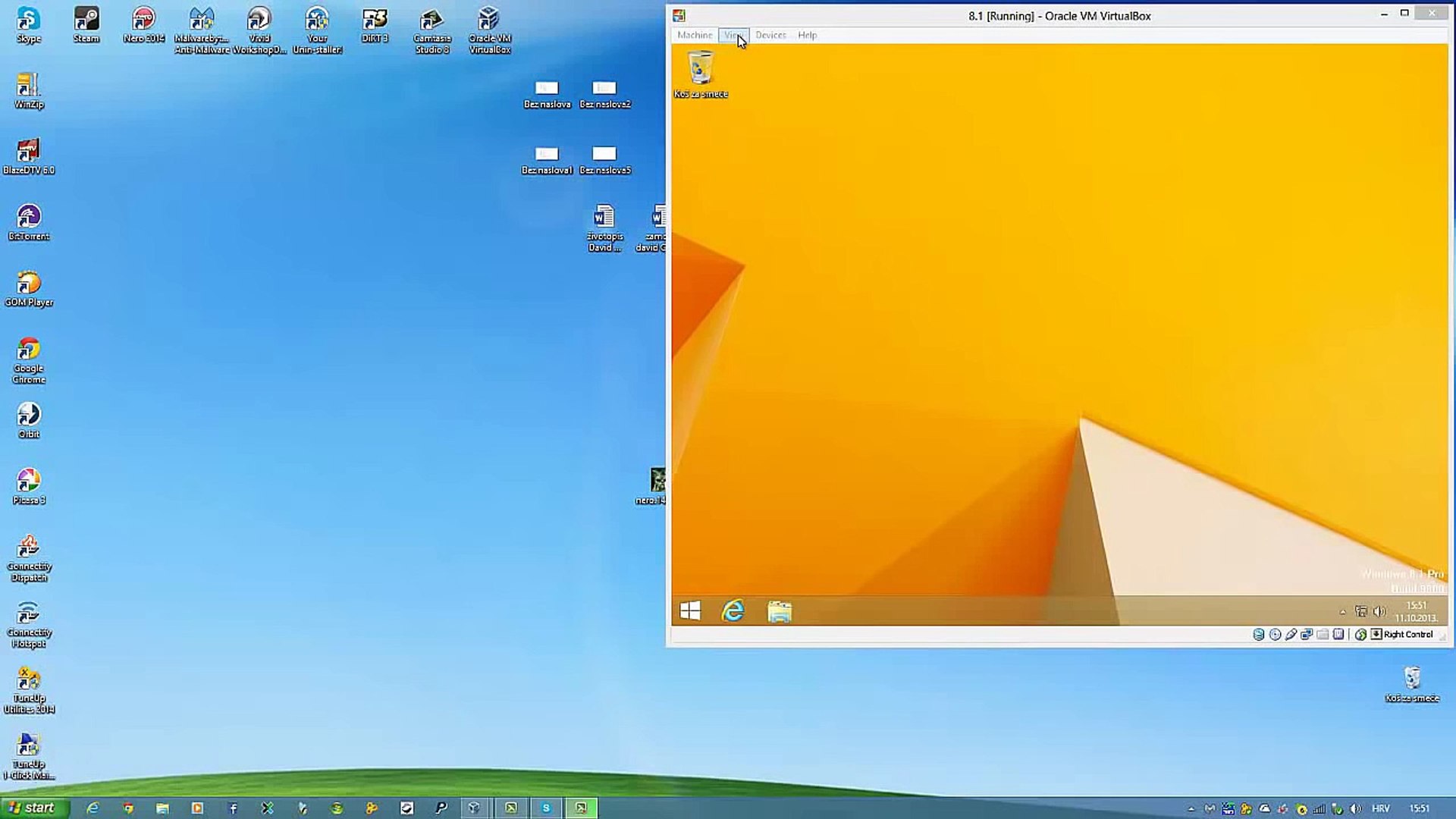Click the shared folders status icon
The height and width of the screenshot is (819, 1456).
pyautogui.click(x=1323, y=635)
